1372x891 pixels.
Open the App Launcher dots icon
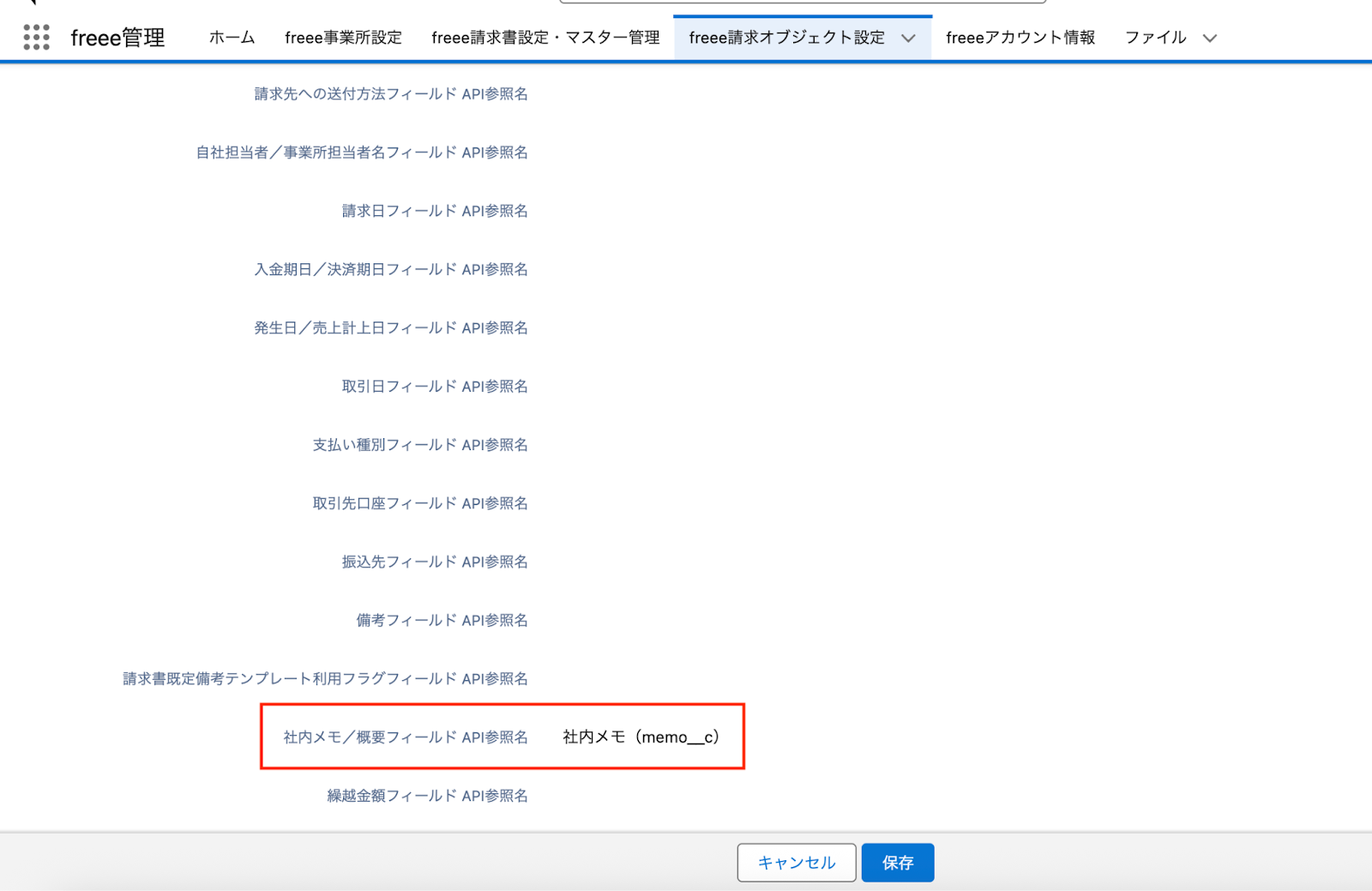tap(36, 37)
